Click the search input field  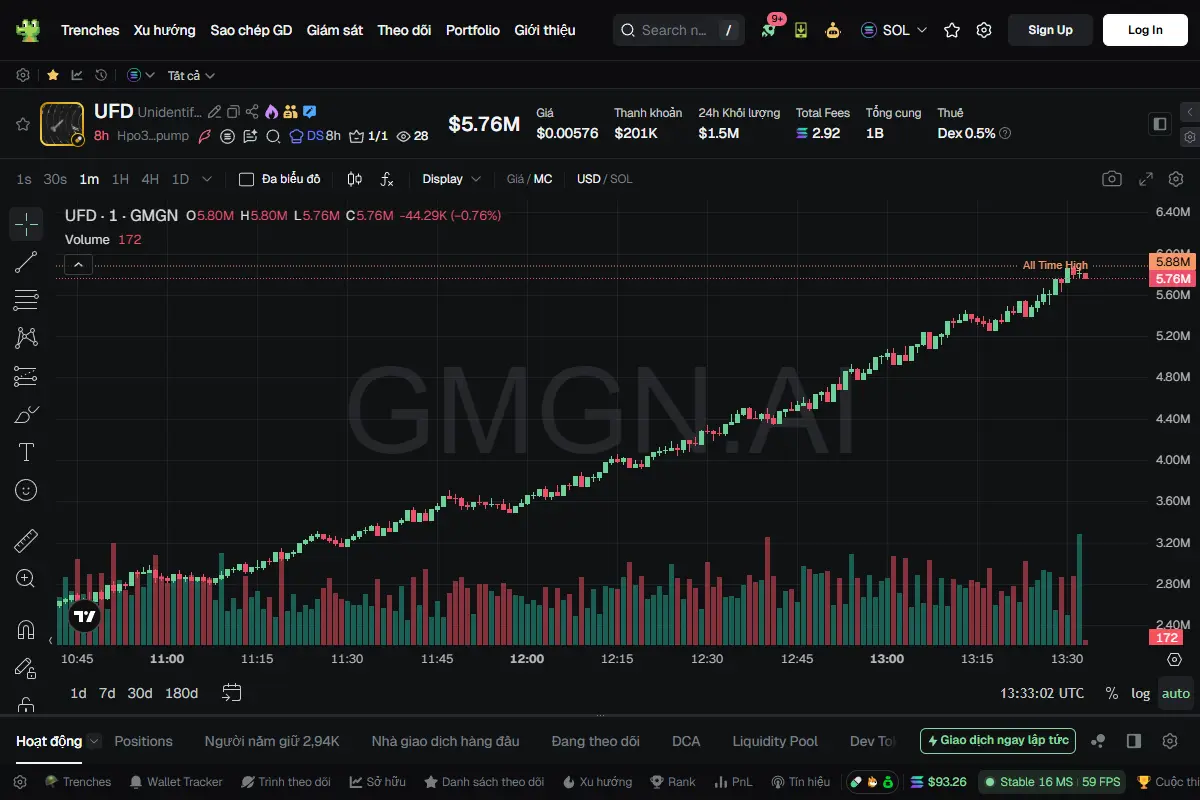pos(678,30)
